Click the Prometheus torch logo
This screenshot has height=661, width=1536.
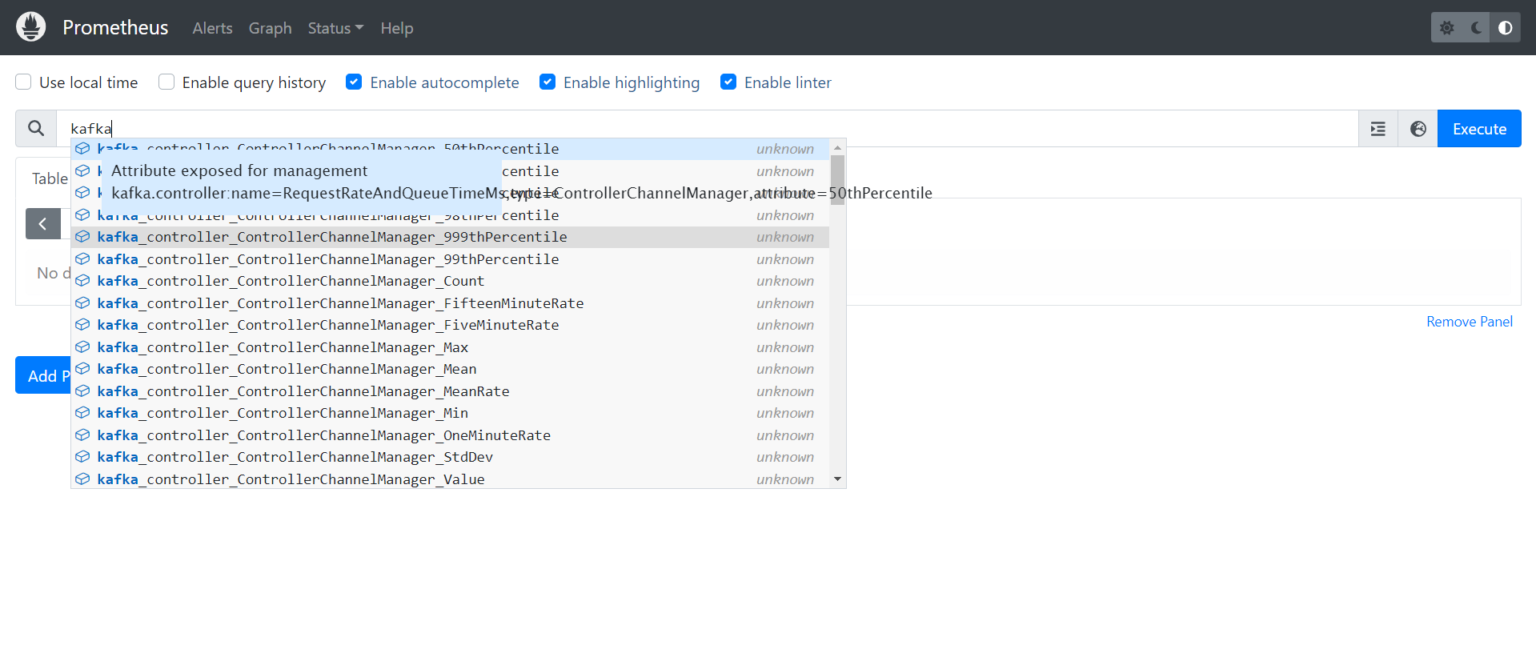tap(30, 27)
